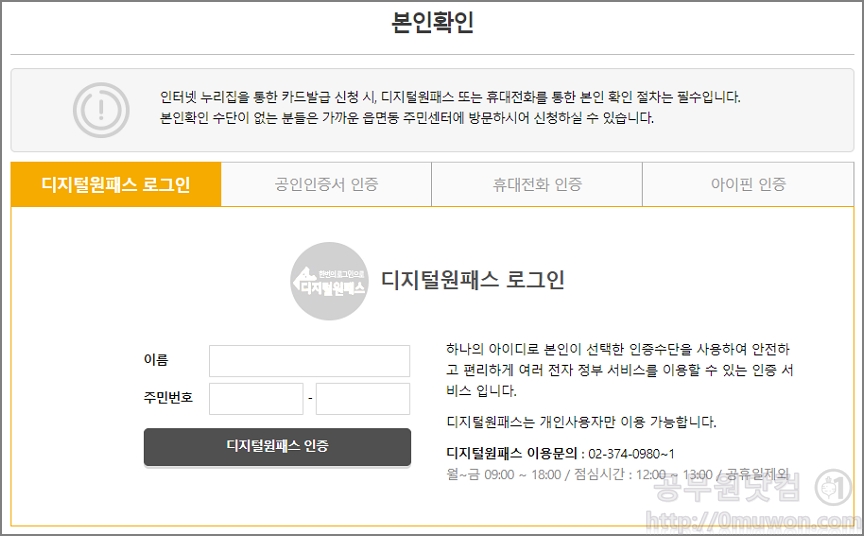
Task: Click the notice line starting 본인확인 수단이 없는
Action: coord(407,118)
